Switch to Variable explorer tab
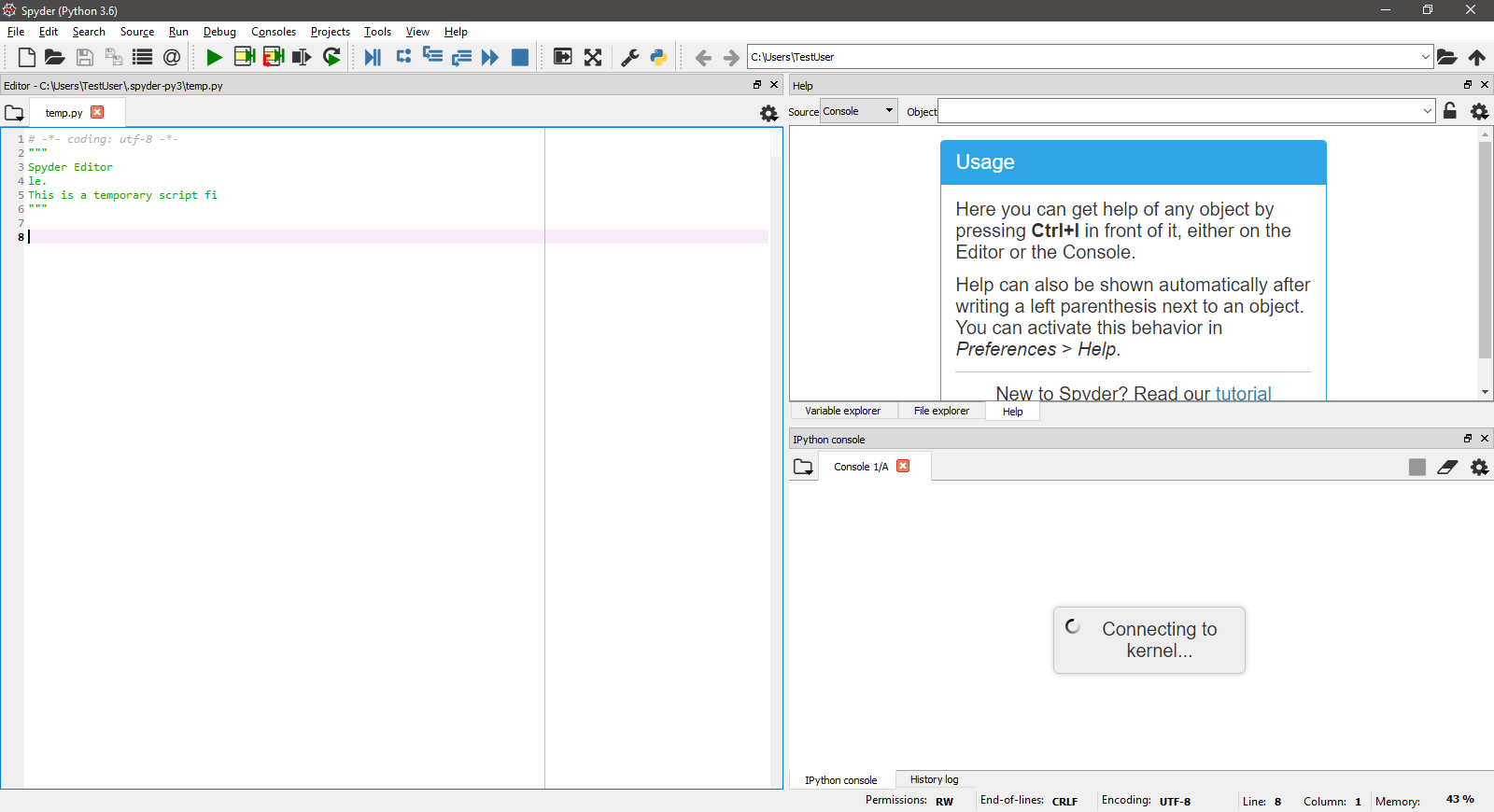The height and width of the screenshot is (812, 1494). pos(843,411)
